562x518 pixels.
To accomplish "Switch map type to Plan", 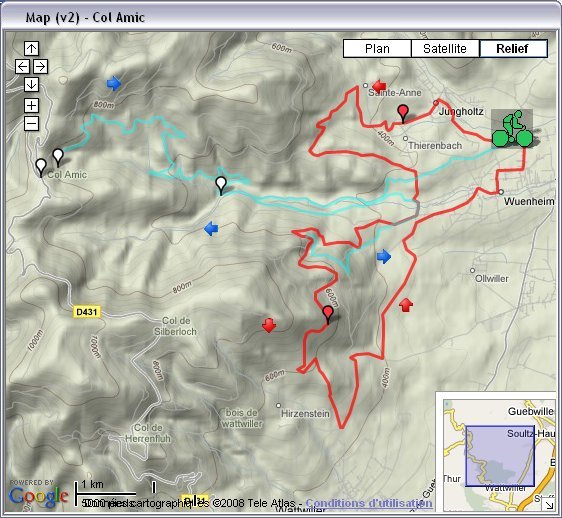I will [x=377, y=48].
